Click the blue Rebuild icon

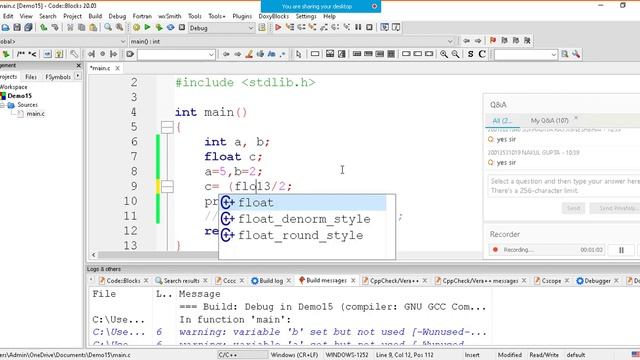point(170,27)
